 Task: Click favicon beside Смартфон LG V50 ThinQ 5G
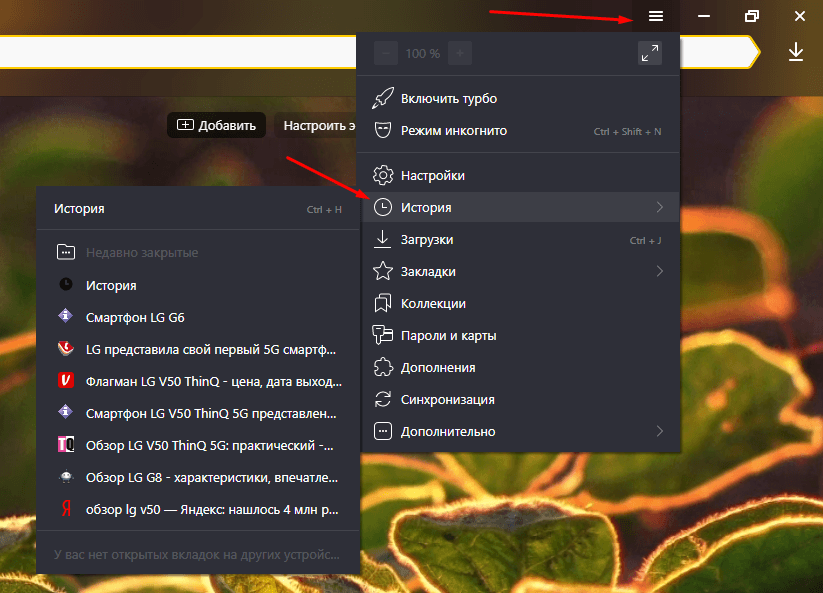tap(66, 412)
